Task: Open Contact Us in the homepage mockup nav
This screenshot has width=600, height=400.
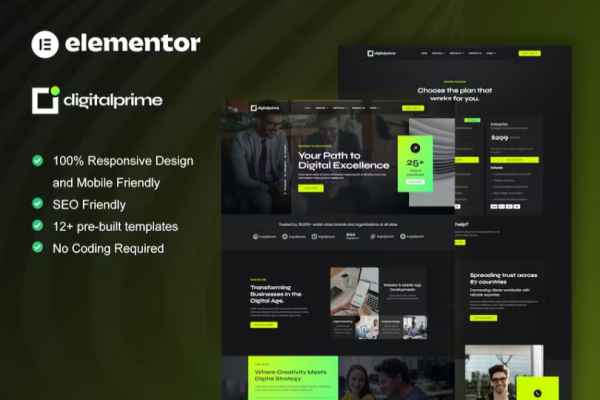Action: tap(358, 108)
